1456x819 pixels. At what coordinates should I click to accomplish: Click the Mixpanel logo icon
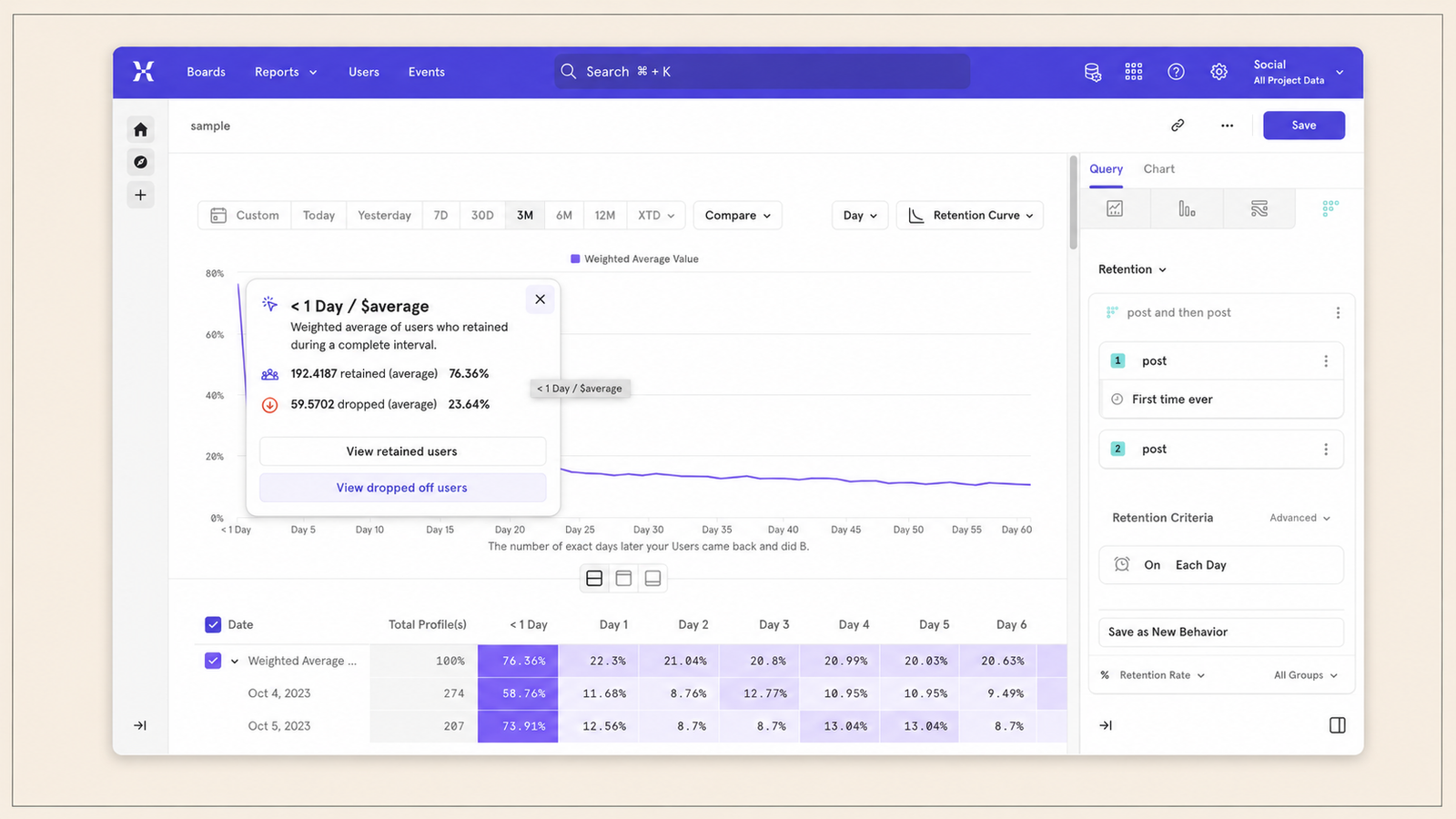coord(144,72)
